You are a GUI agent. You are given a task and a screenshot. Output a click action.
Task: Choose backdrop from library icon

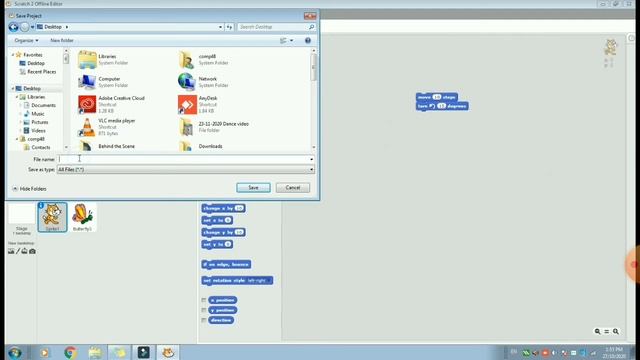(x=11, y=251)
